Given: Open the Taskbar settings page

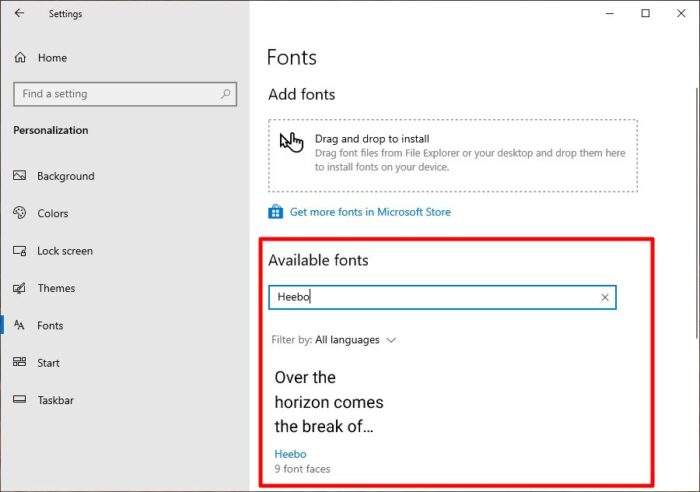Looking at the screenshot, I should click(x=55, y=400).
